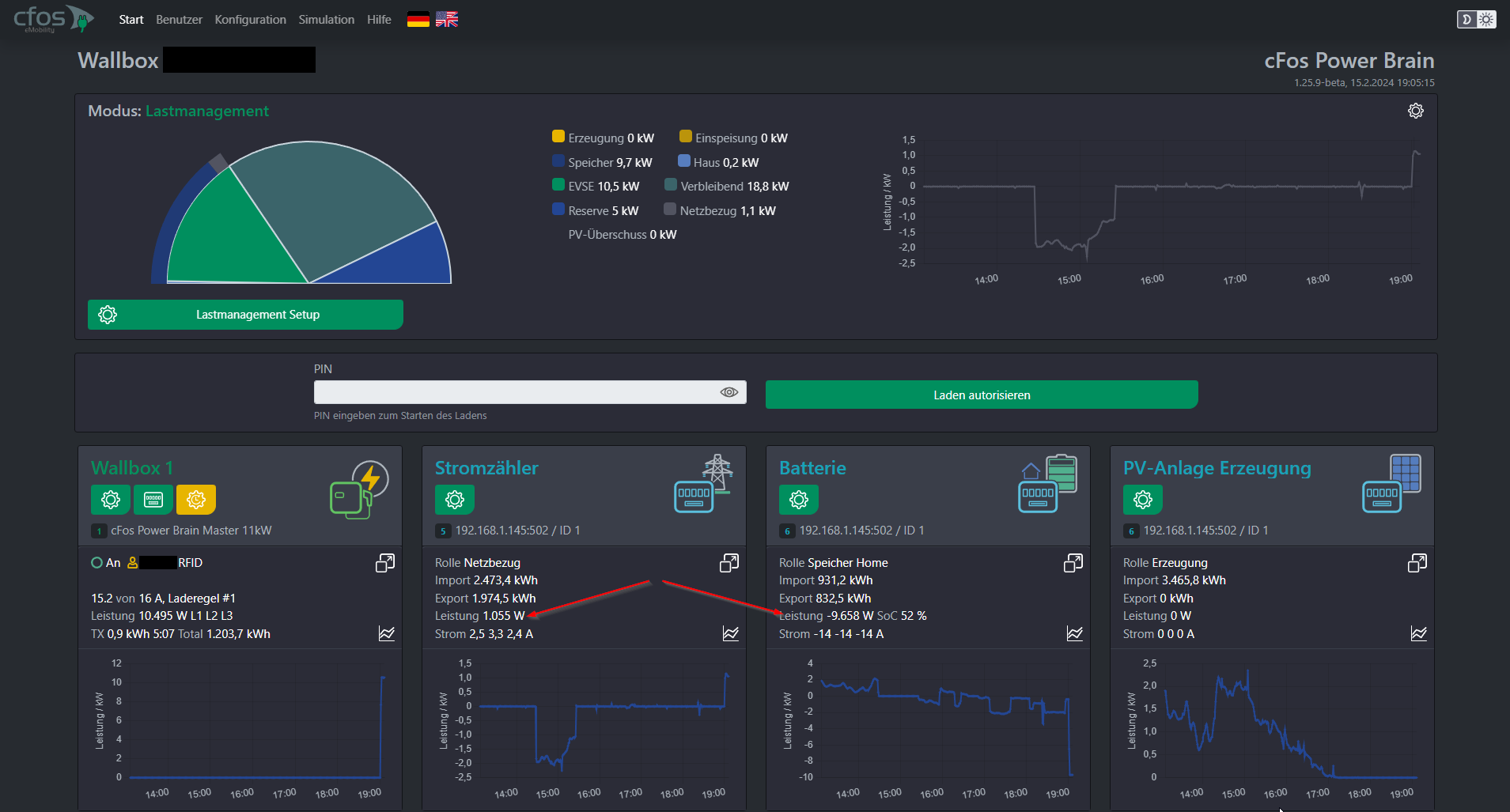Viewport: 1510px width, 812px height.
Task: Click the Wallbox 1 RFID user icon
Action: click(133, 563)
